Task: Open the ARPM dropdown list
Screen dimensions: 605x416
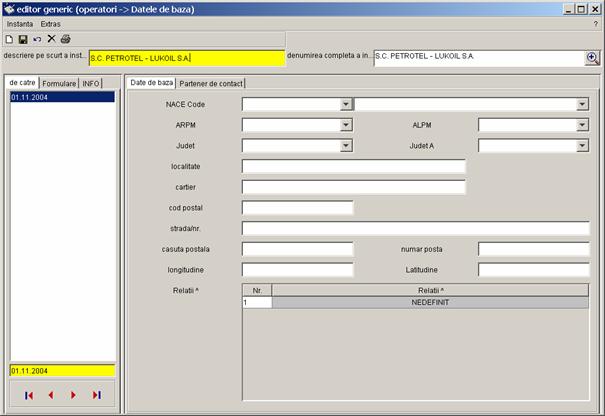Action: coord(346,125)
